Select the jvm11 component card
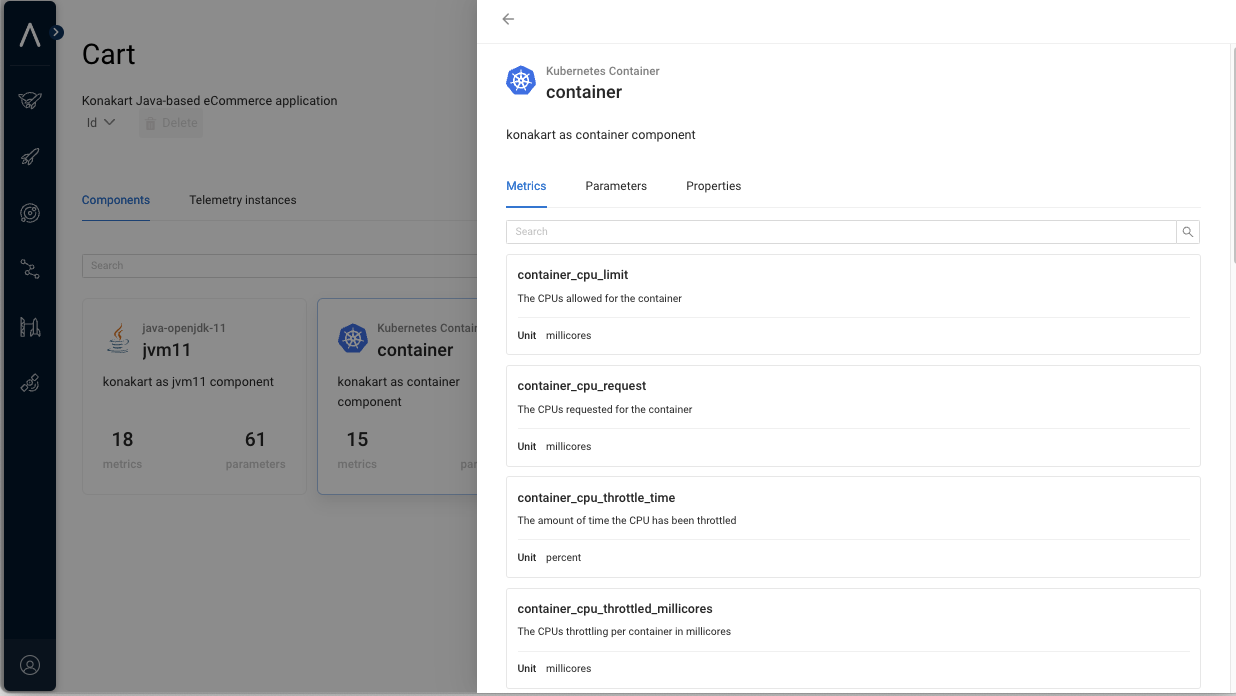 pyautogui.click(x=194, y=396)
